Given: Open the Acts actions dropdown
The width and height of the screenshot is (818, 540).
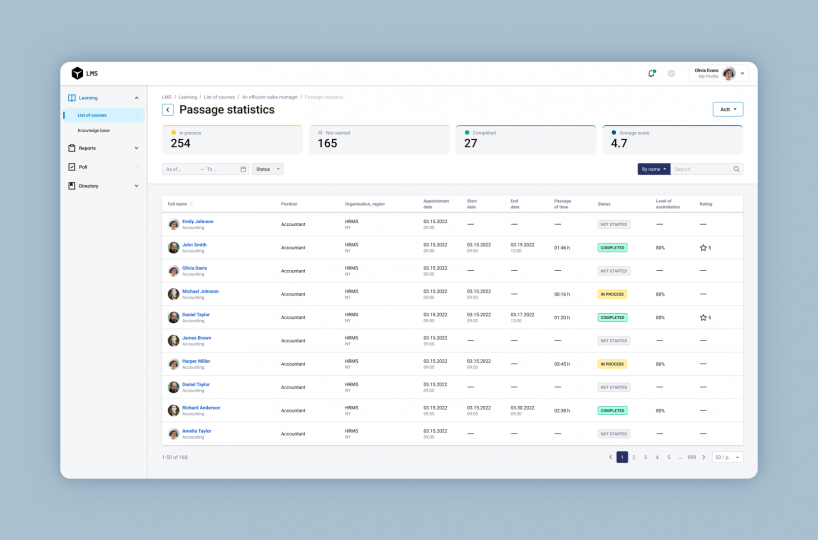Looking at the screenshot, I should [728, 109].
